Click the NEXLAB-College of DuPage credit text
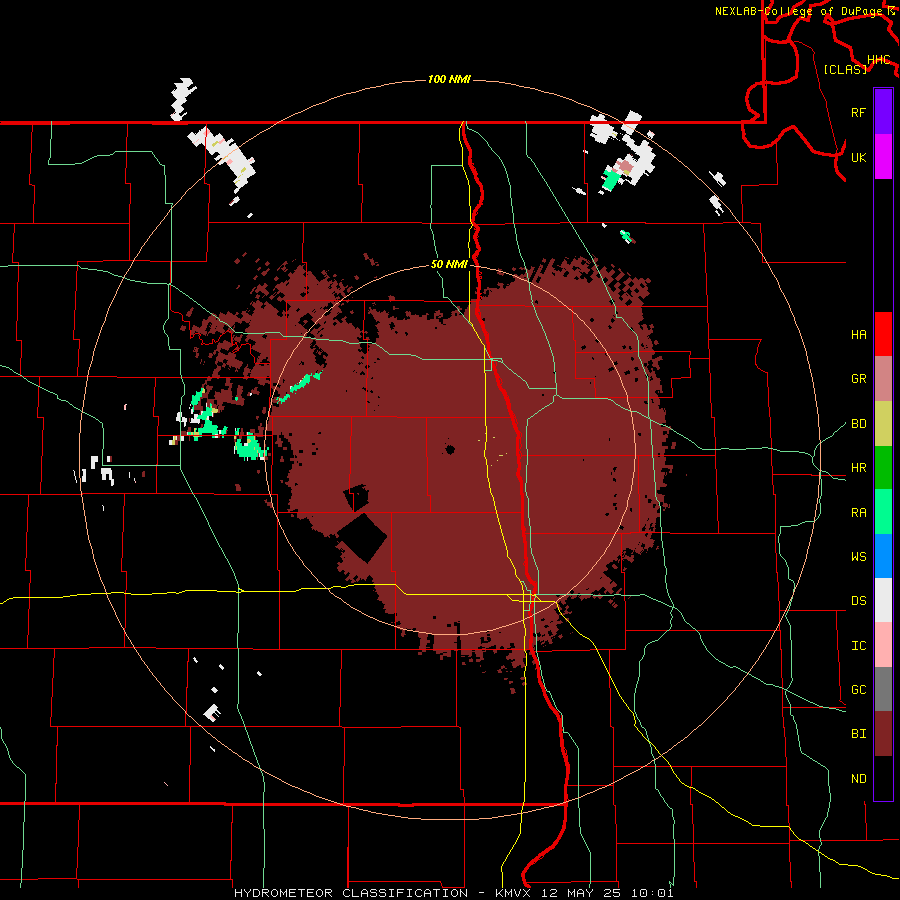Viewport: 900px width, 900px height. click(x=800, y=11)
